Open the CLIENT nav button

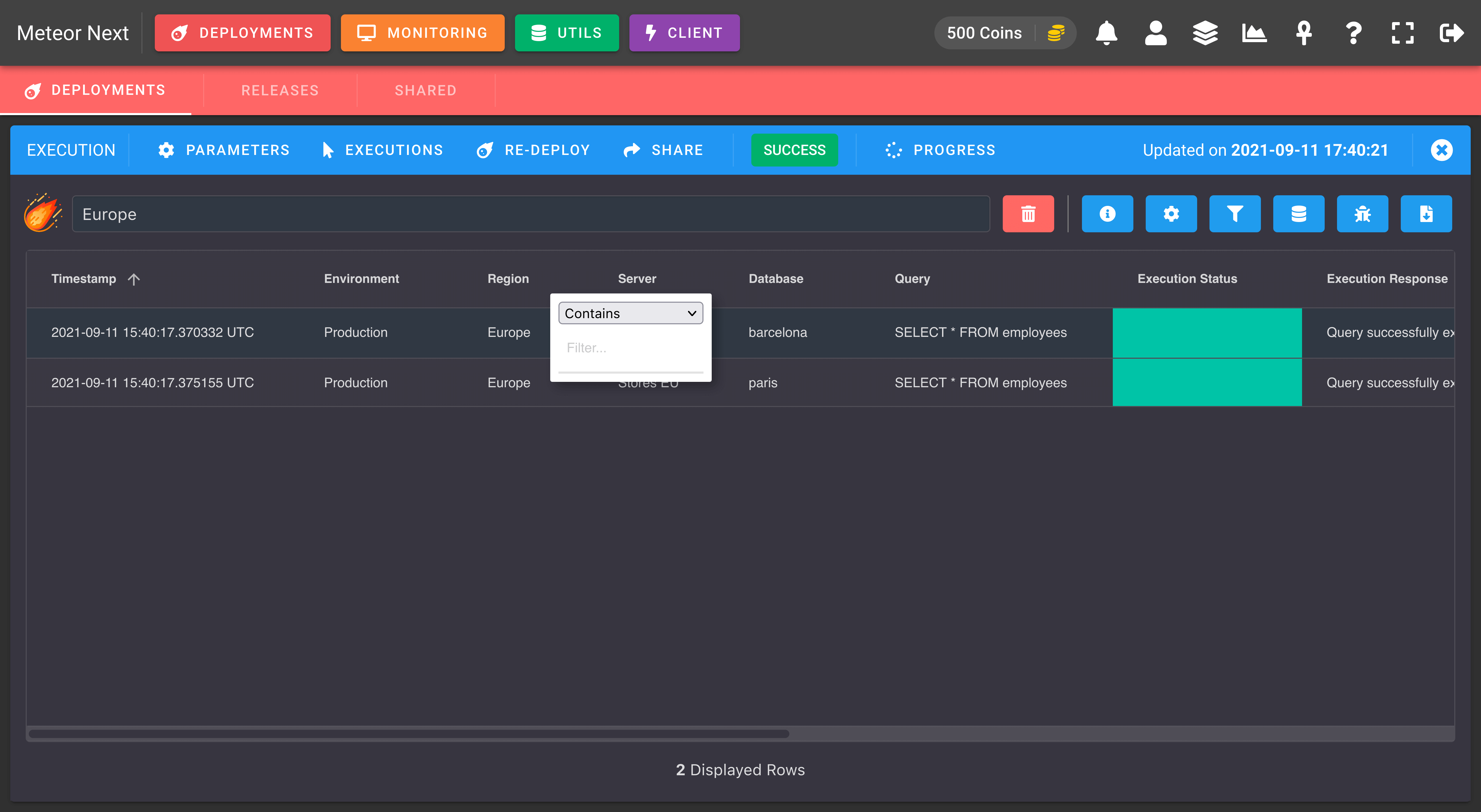tap(684, 33)
